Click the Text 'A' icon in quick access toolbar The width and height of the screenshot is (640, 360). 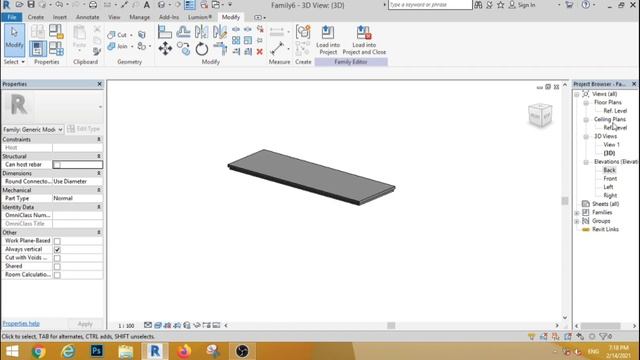[147, 5]
